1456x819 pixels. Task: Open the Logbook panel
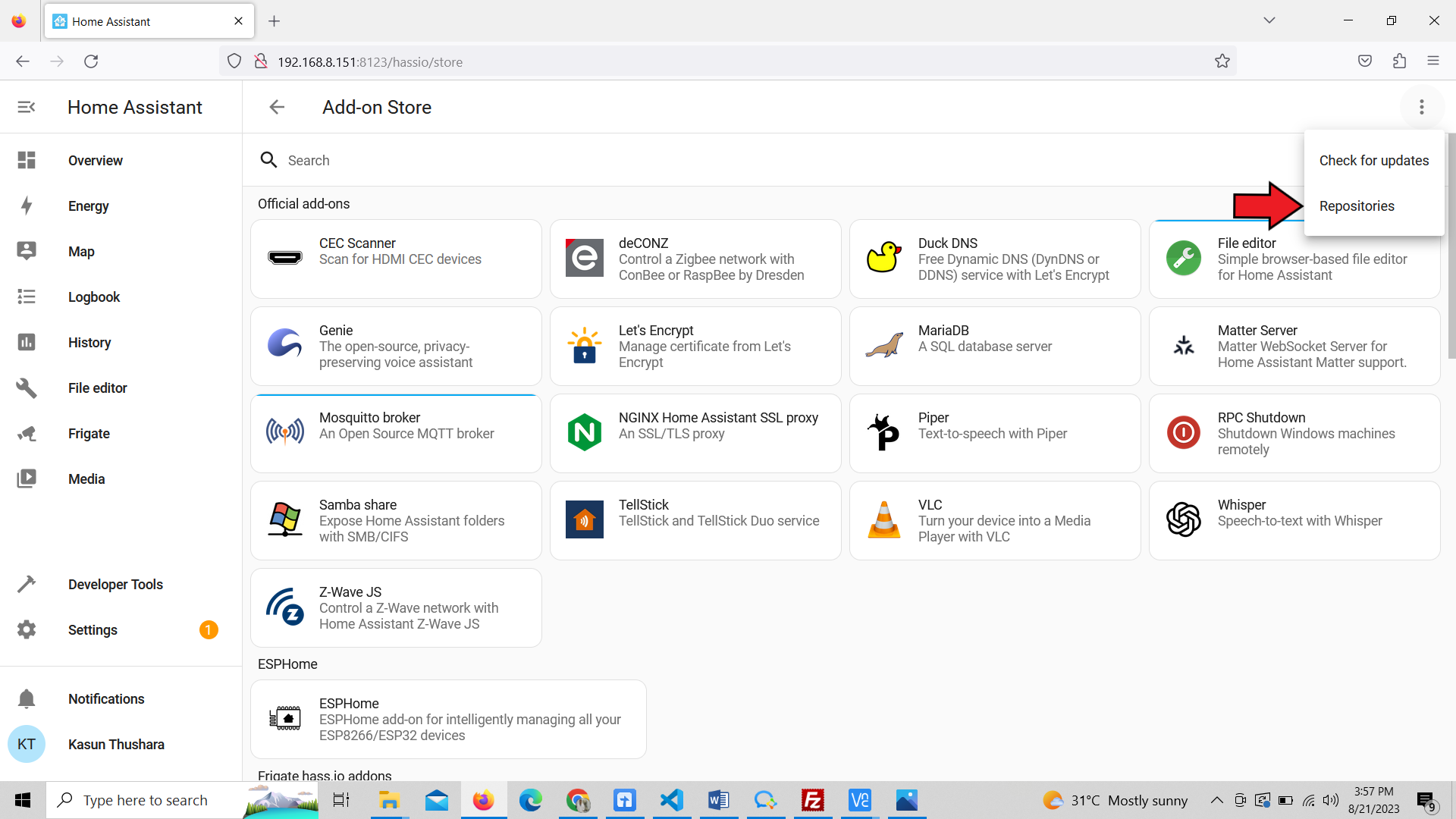(x=121, y=297)
